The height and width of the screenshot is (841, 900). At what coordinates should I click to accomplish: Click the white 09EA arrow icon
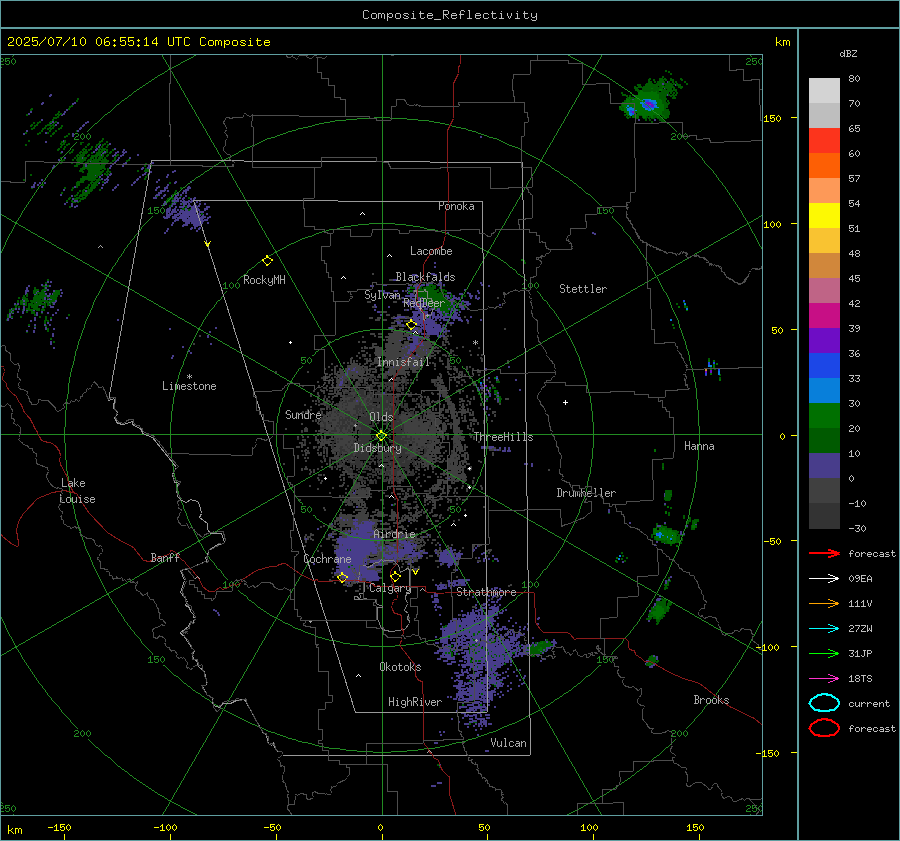tap(824, 579)
